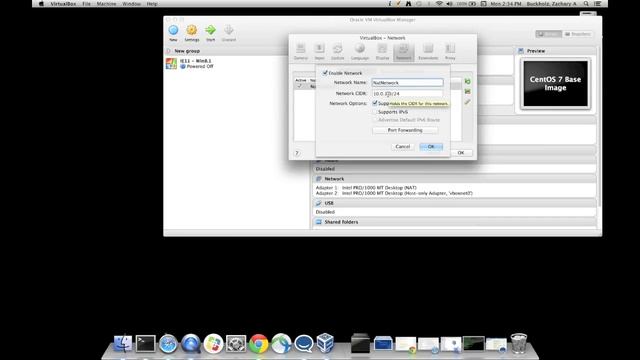Image resolution: width=640 pixels, height=360 pixels.
Task: Click the Shared Folders section header
Action: point(454,222)
